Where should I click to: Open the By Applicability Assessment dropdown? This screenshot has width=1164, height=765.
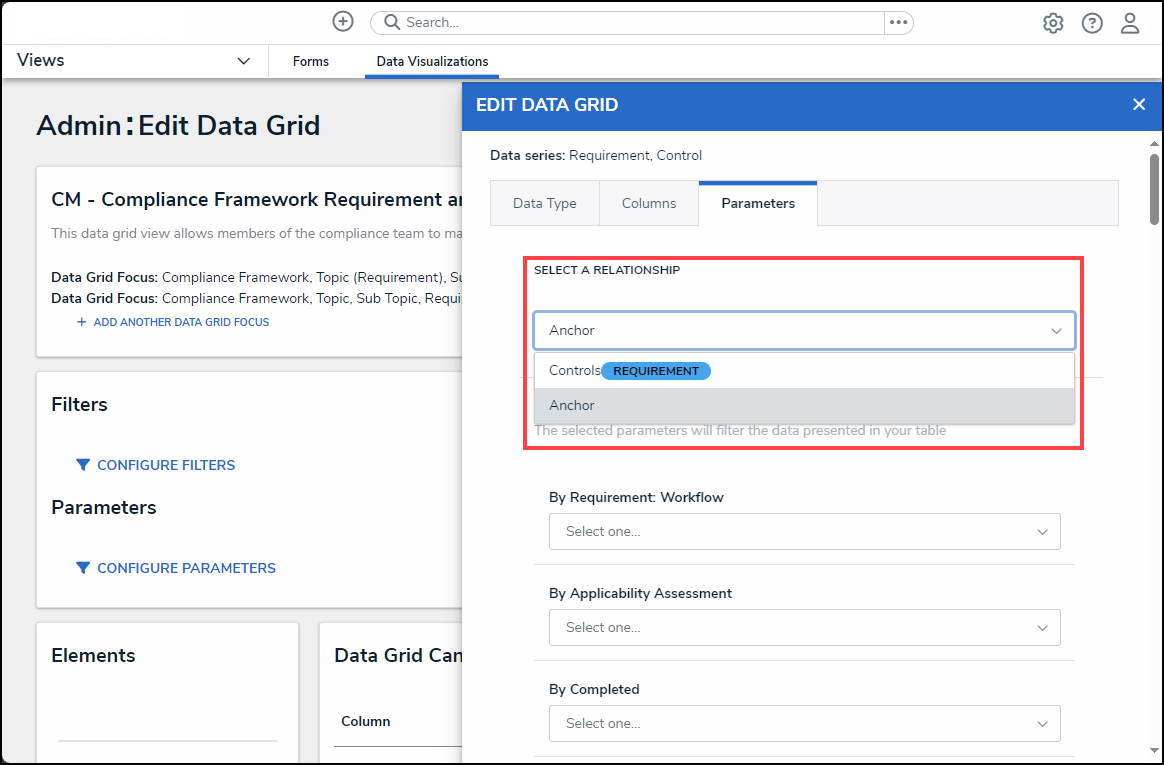pyautogui.click(x=804, y=628)
